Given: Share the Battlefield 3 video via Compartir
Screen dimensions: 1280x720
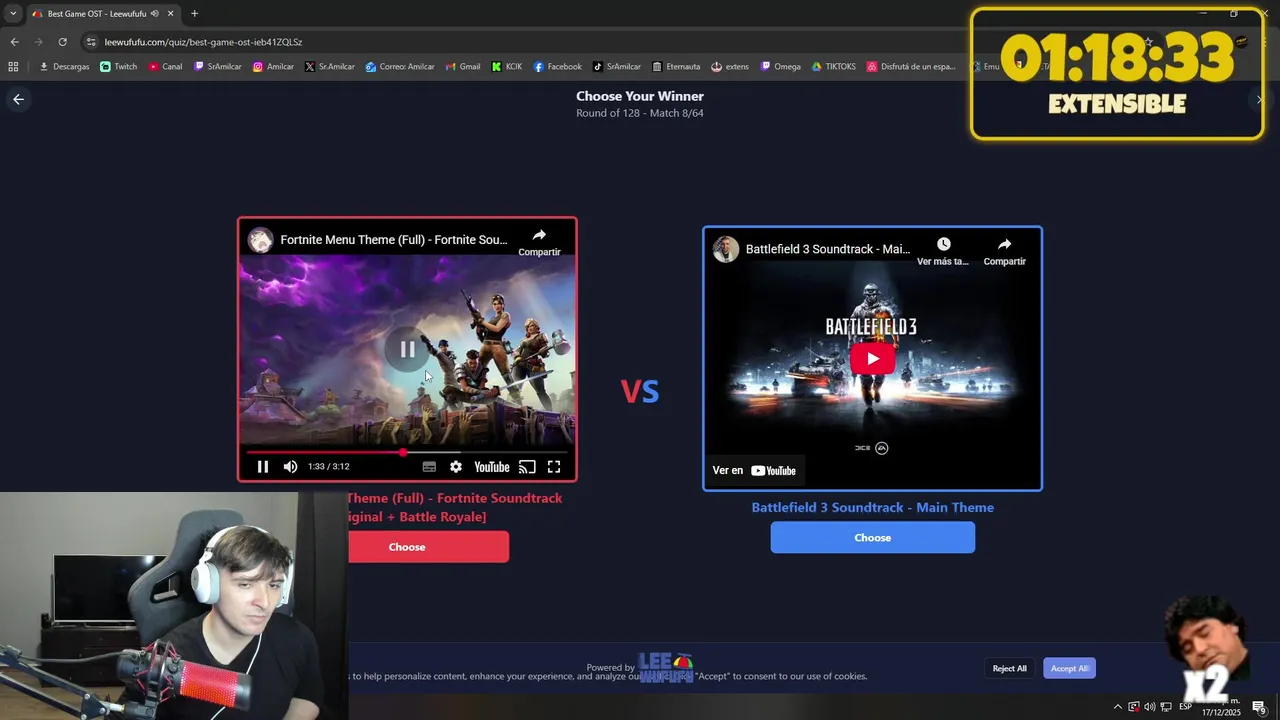Looking at the screenshot, I should pyautogui.click(x=1004, y=250).
